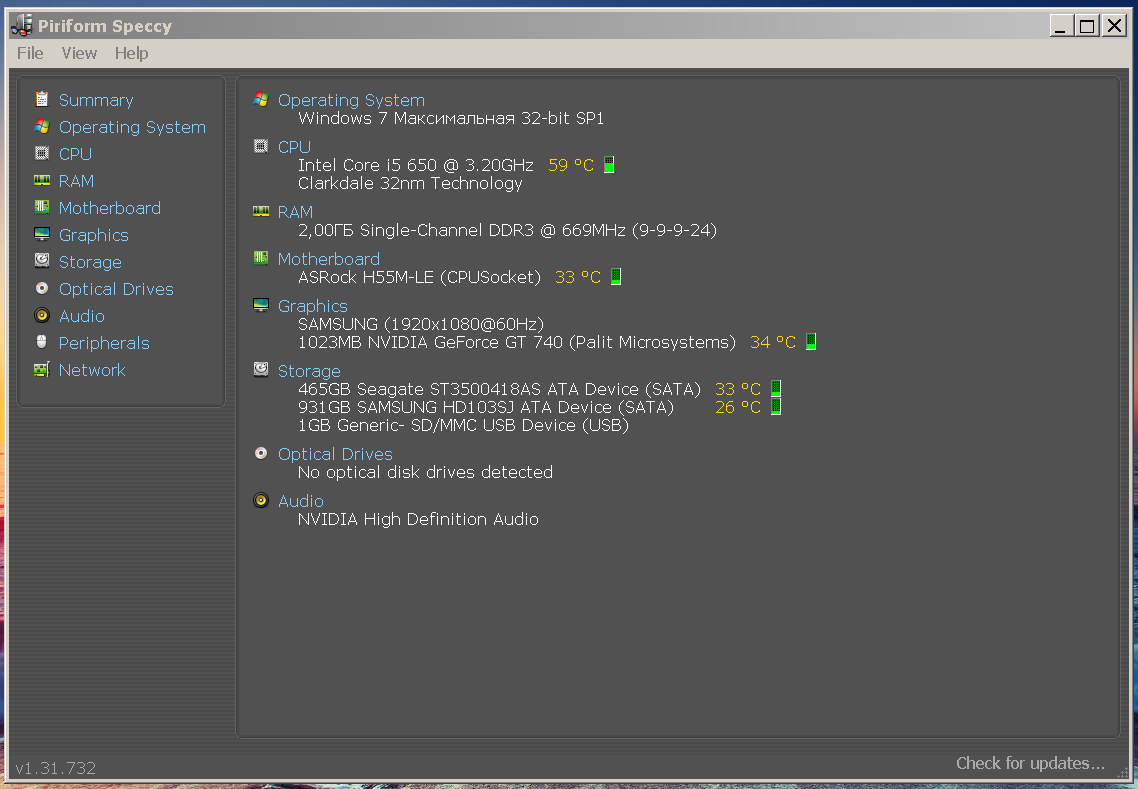Open the File menu
The height and width of the screenshot is (789, 1138).
[x=30, y=53]
